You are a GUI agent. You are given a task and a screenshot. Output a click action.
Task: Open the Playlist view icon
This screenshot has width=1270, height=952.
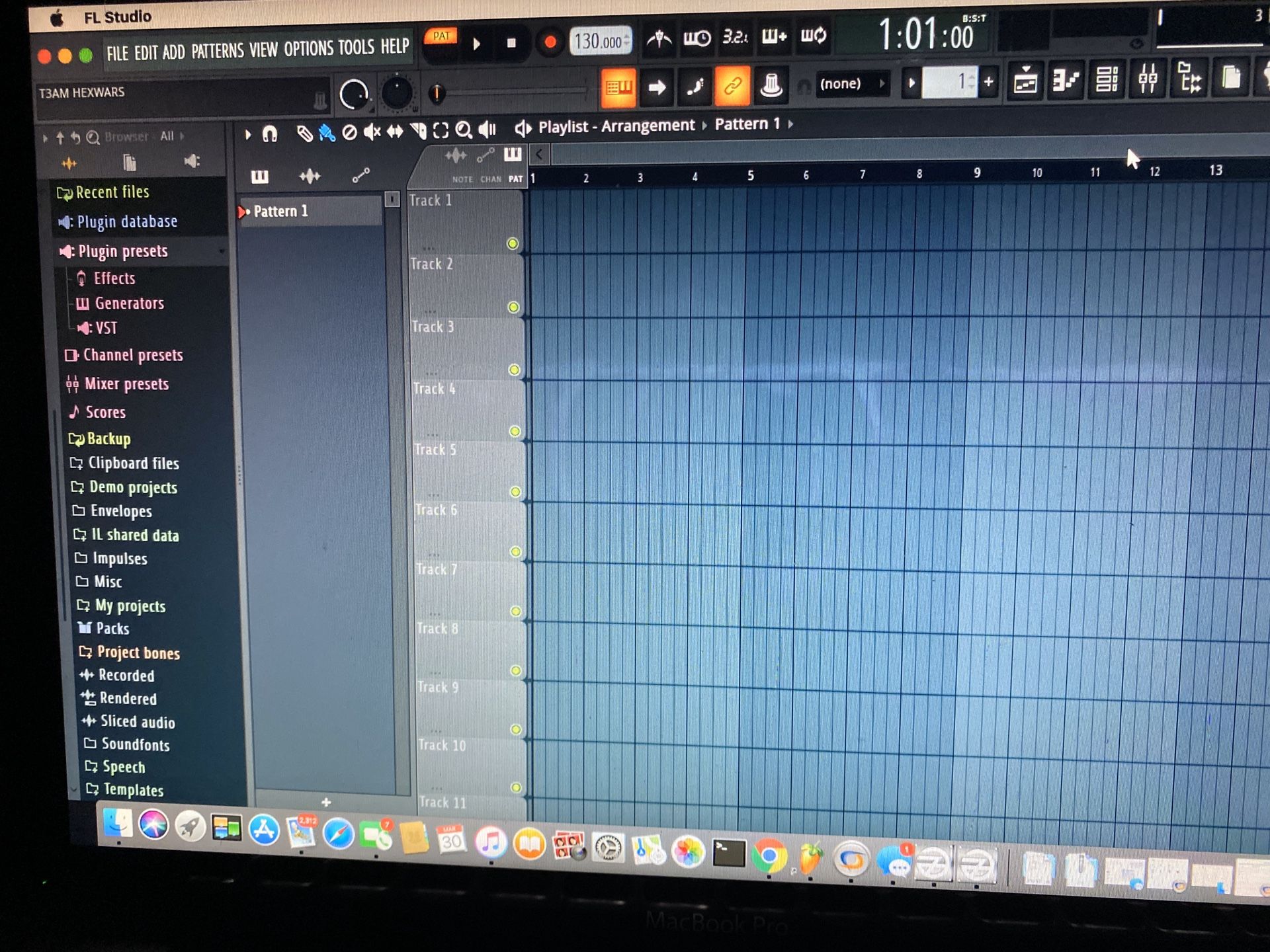(x=1025, y=81)
